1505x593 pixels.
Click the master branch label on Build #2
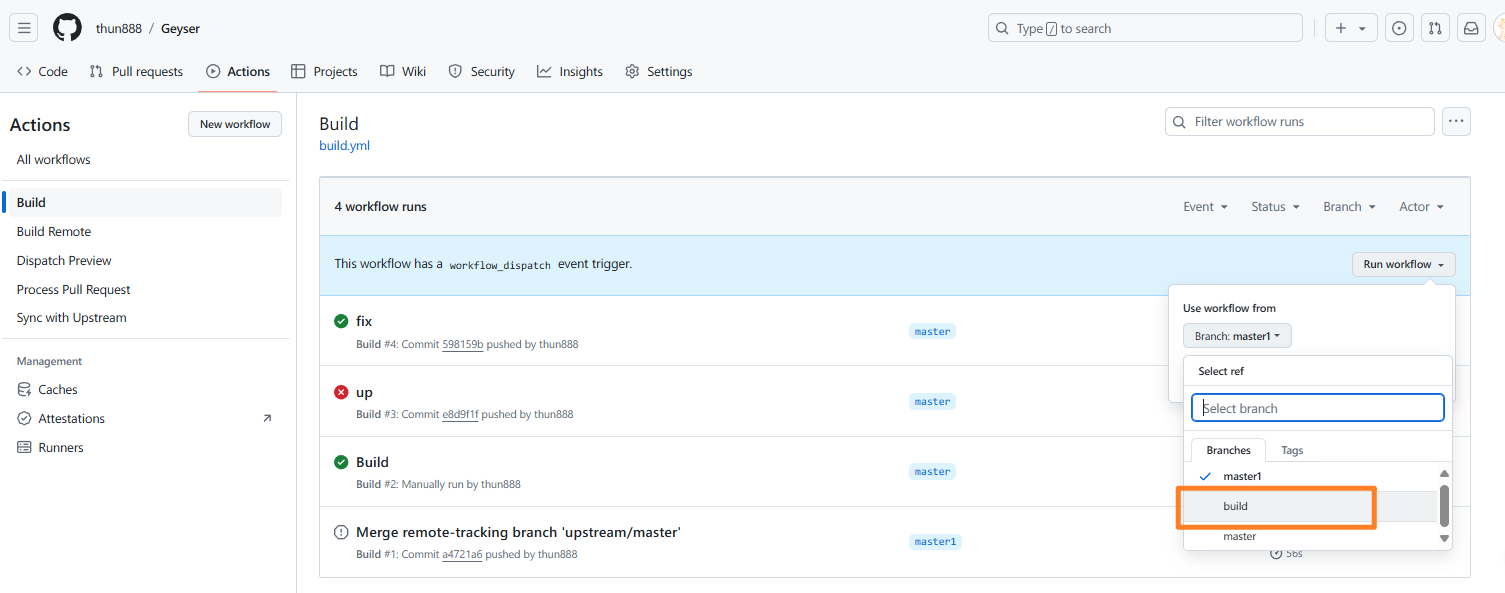tap(932, 471)
